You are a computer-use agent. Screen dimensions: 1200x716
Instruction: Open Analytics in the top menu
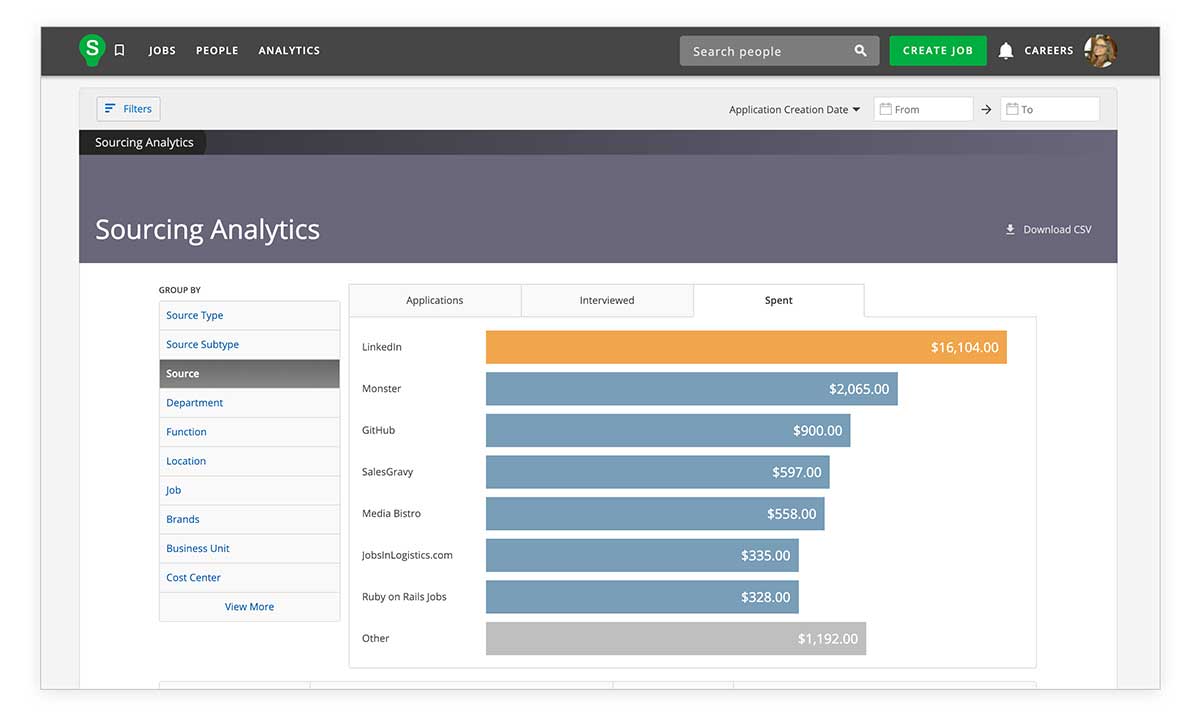point(289,51)
